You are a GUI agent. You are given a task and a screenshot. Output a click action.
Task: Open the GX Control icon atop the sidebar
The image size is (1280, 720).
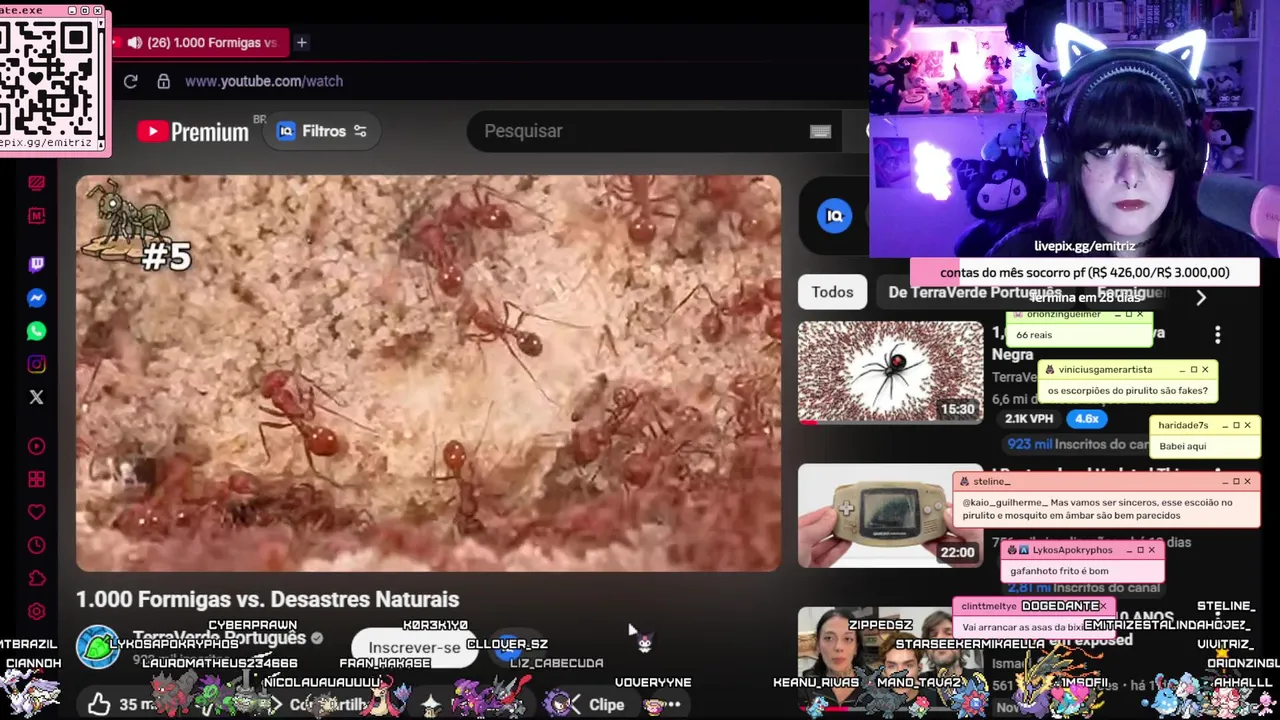37,183
